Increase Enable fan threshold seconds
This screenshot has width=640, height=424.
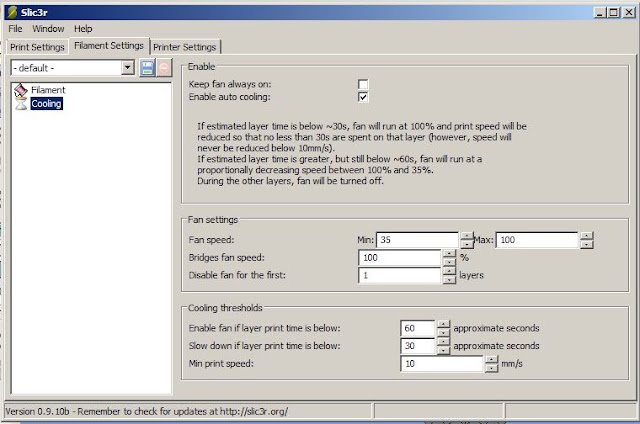coord(443,324)
